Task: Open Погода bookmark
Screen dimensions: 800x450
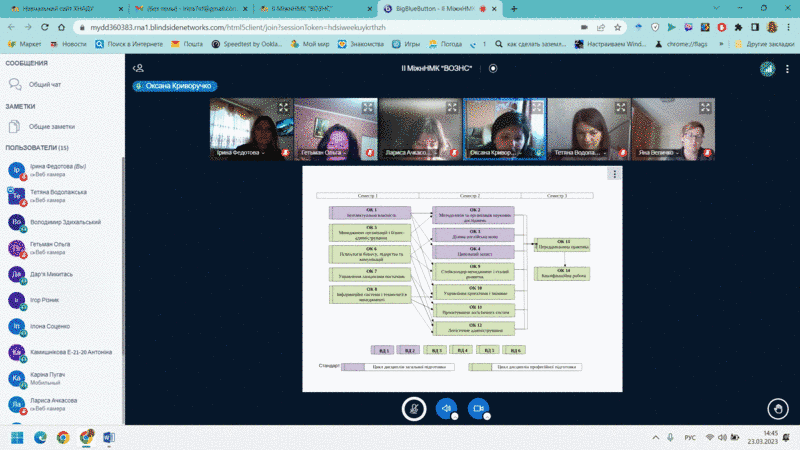Action: click(445, 44)
